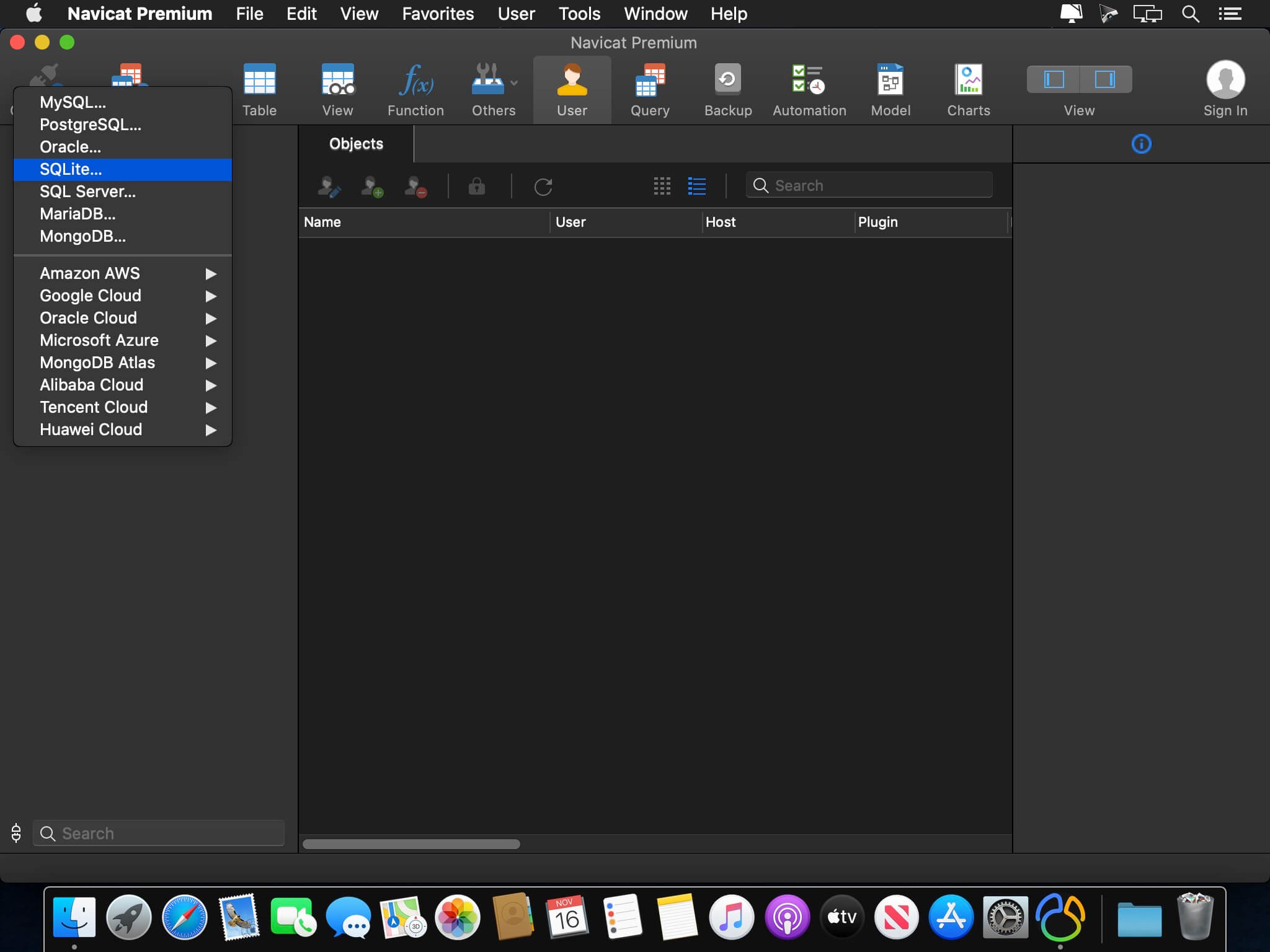The width and height of the screenshot is (1270, 952).
Task: Open the Favorites menu in menu bar
Action: (438, 14)
